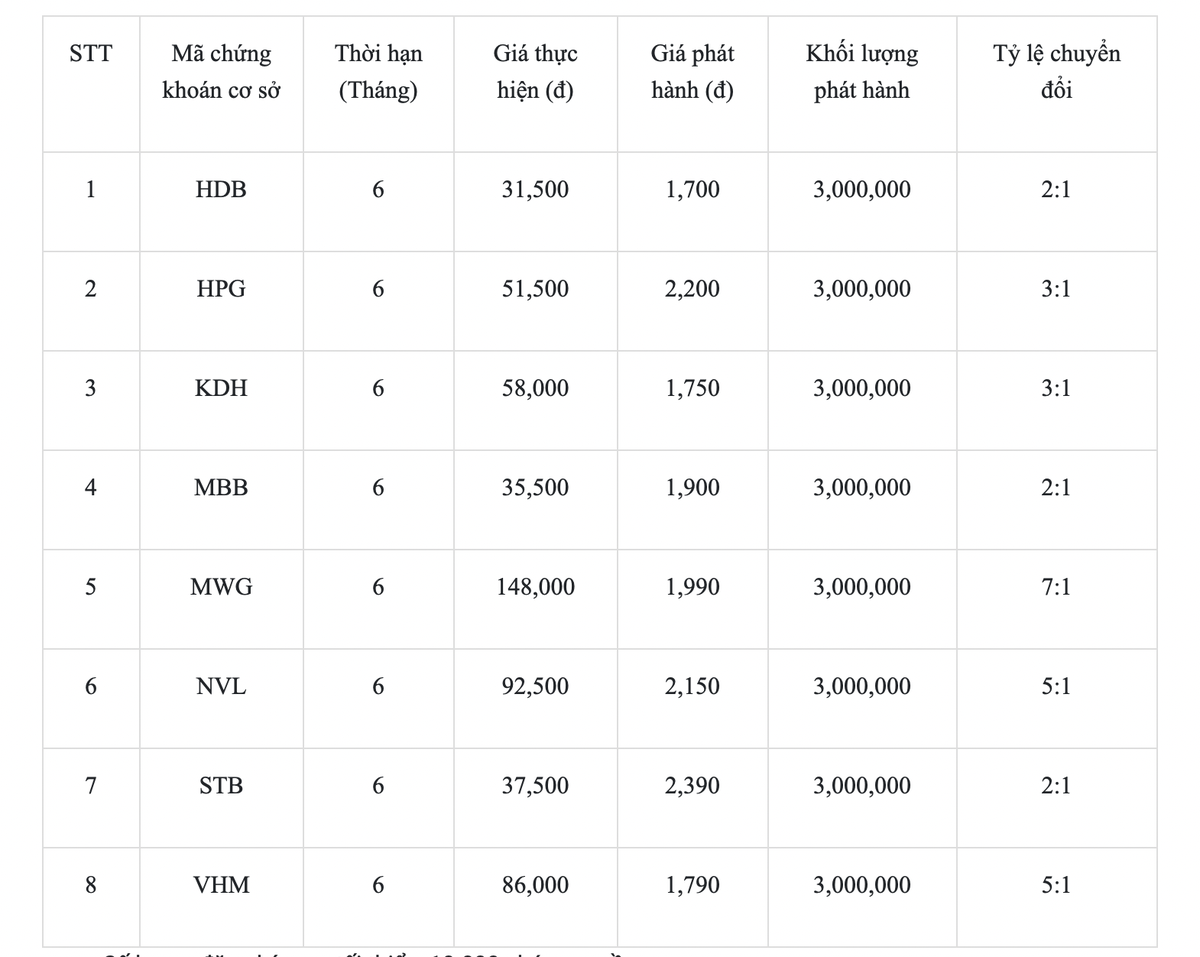The height and width of the screenshot is (957, 1200).
Task: Click the 'Khối lượng phát hành' header
Action: [862, 72]
